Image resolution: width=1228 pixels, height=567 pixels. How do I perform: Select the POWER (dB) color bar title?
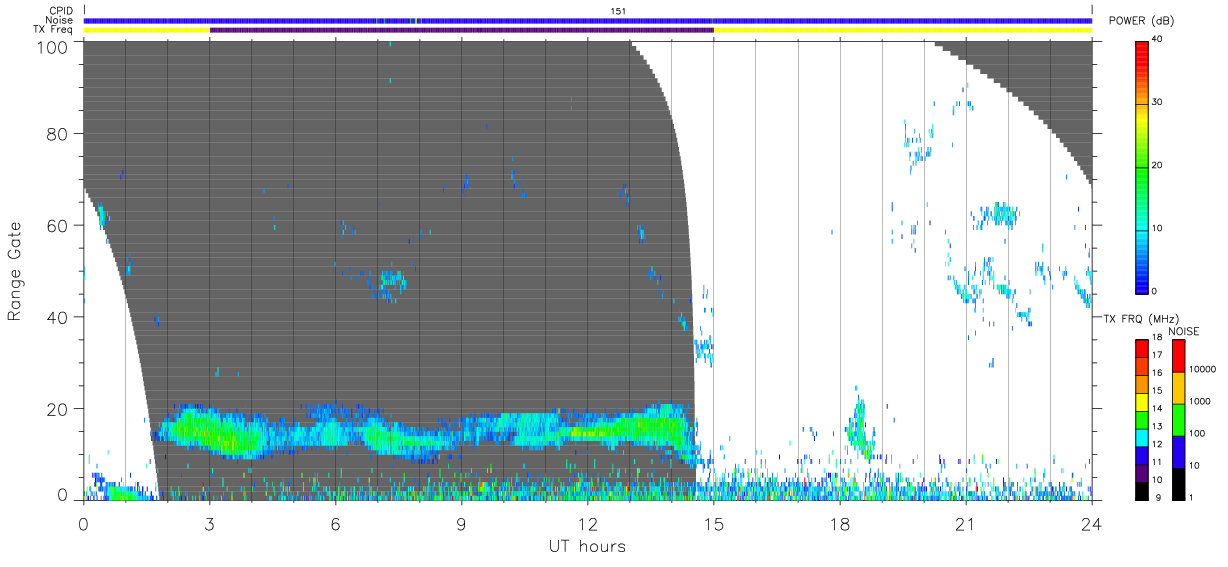1142,21
